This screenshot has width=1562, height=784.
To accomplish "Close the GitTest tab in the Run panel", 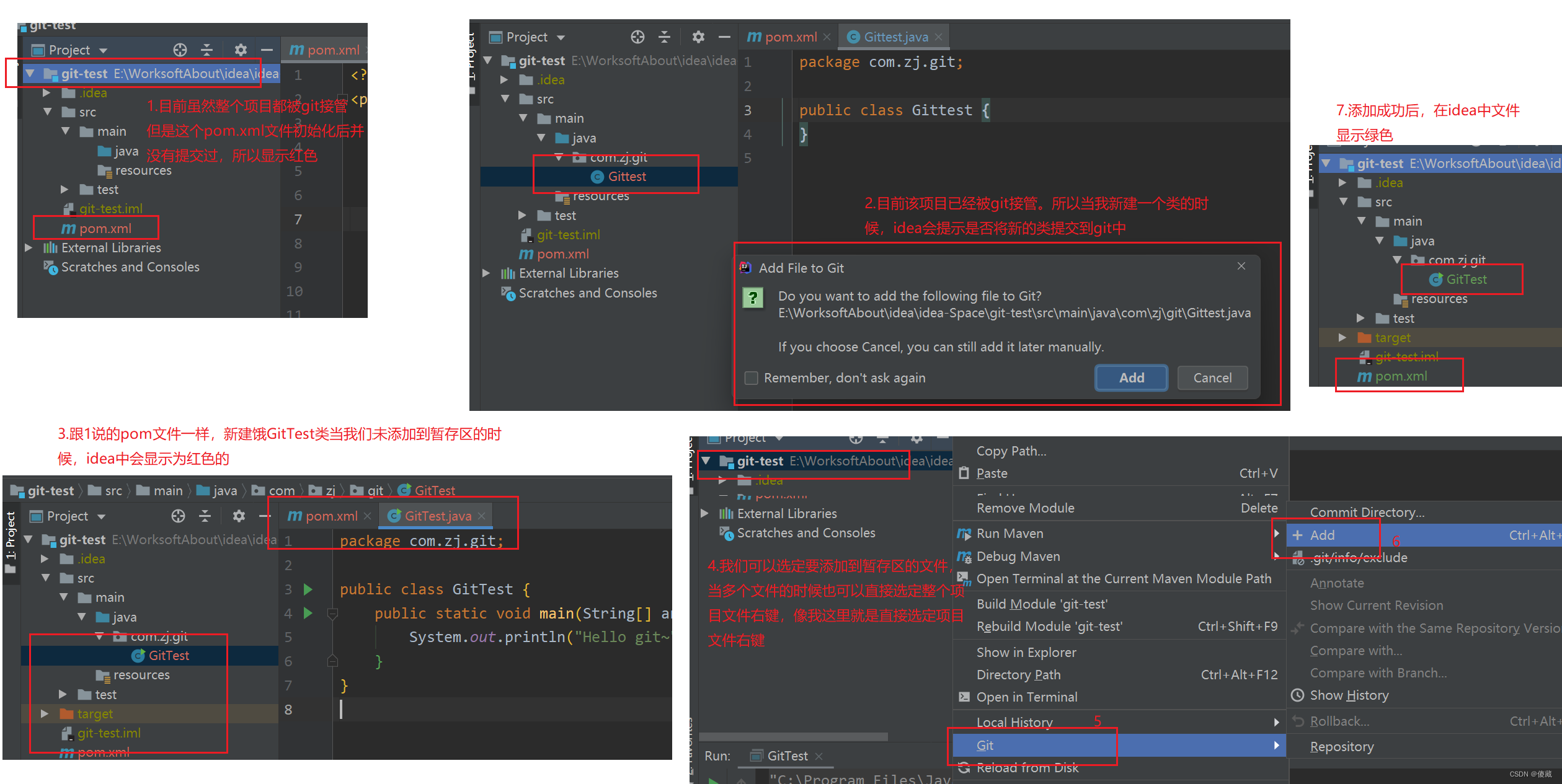I will pos(819,756).
